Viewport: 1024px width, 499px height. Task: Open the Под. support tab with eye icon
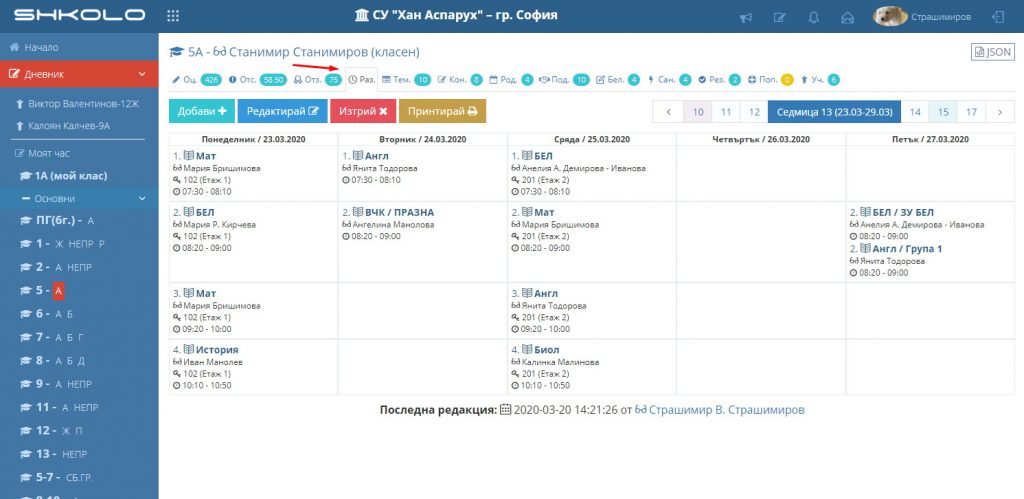pos(564,80)
